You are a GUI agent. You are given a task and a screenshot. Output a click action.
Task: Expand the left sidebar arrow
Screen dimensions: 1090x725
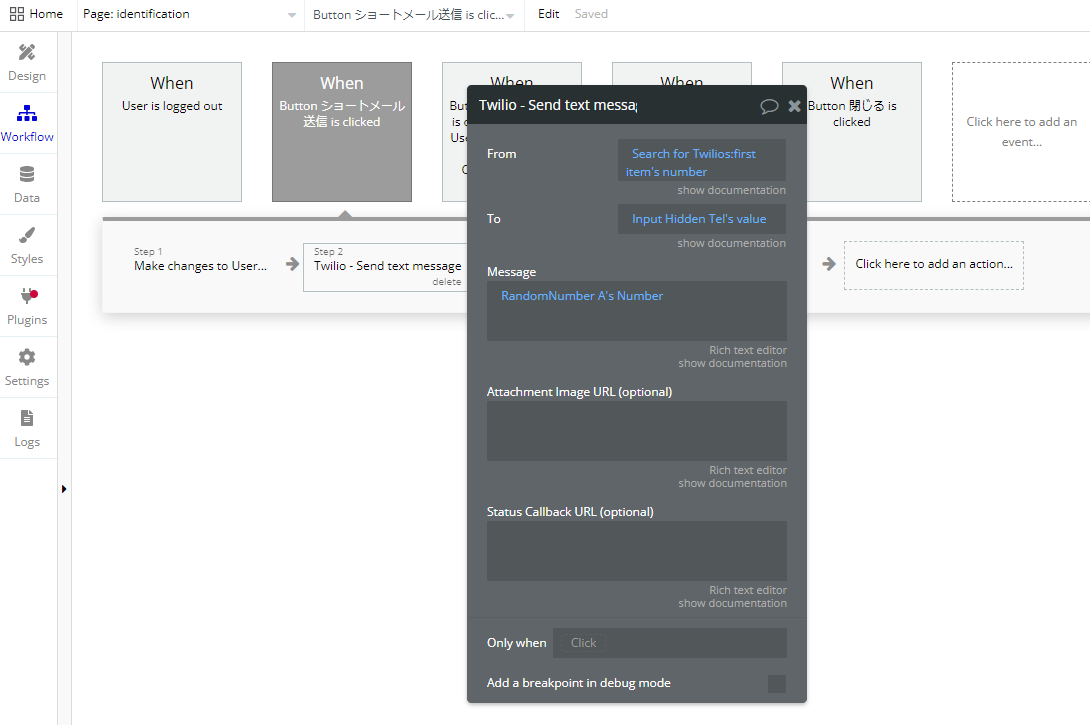click(x=64, y=489)
